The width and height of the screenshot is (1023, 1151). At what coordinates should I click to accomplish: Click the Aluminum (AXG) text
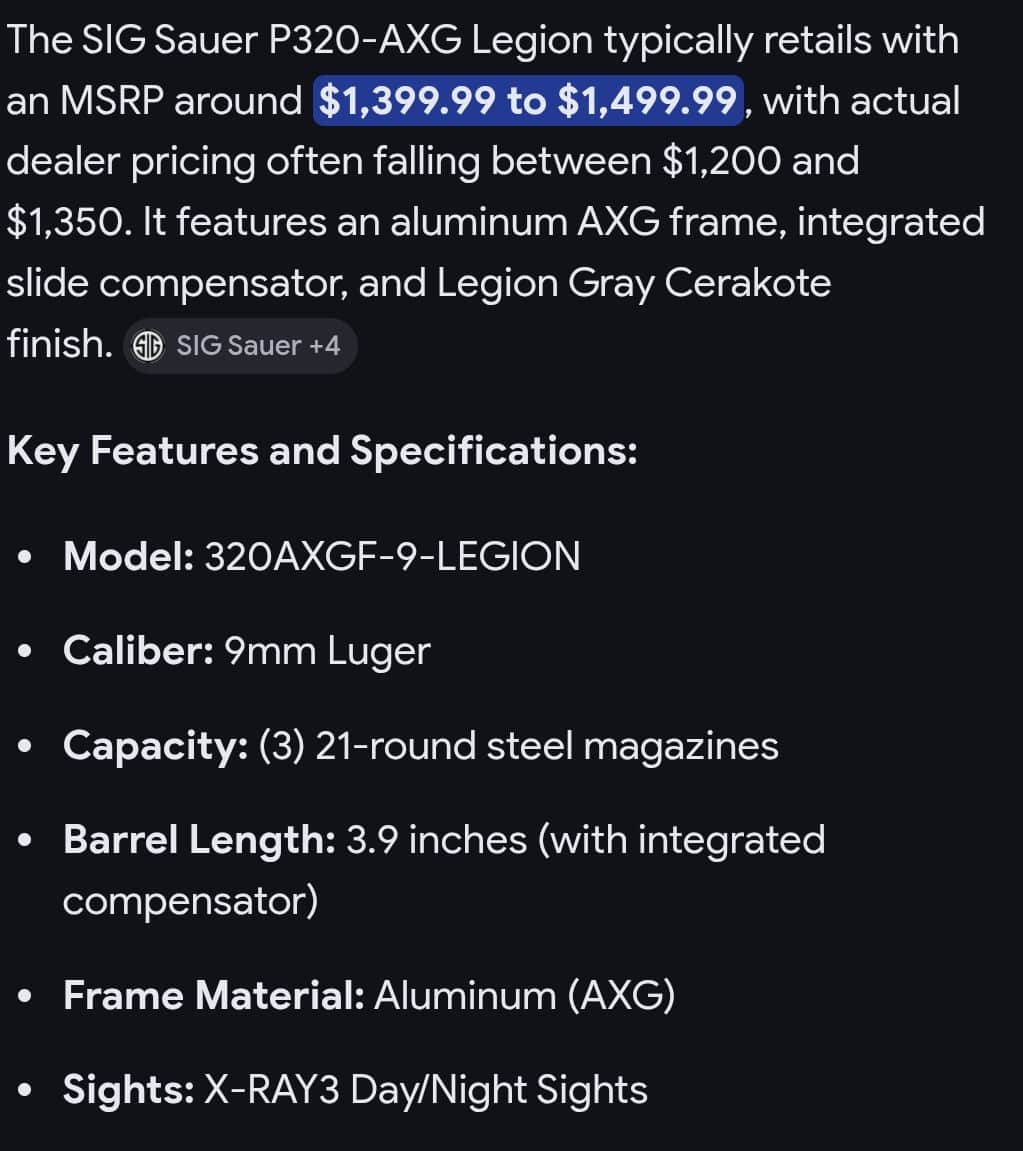pyautogui.click(x=524, y=996)
